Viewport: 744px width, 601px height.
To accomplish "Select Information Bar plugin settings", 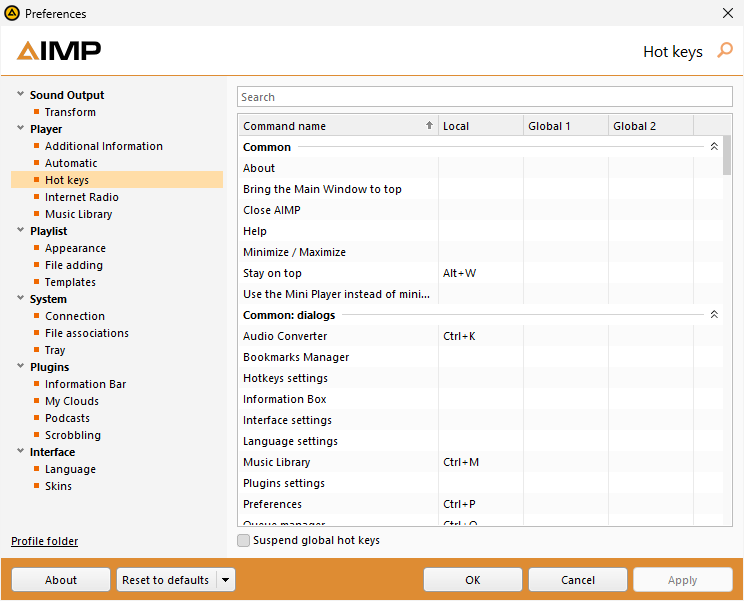I will pyautogui.click(x=85, y=384).
